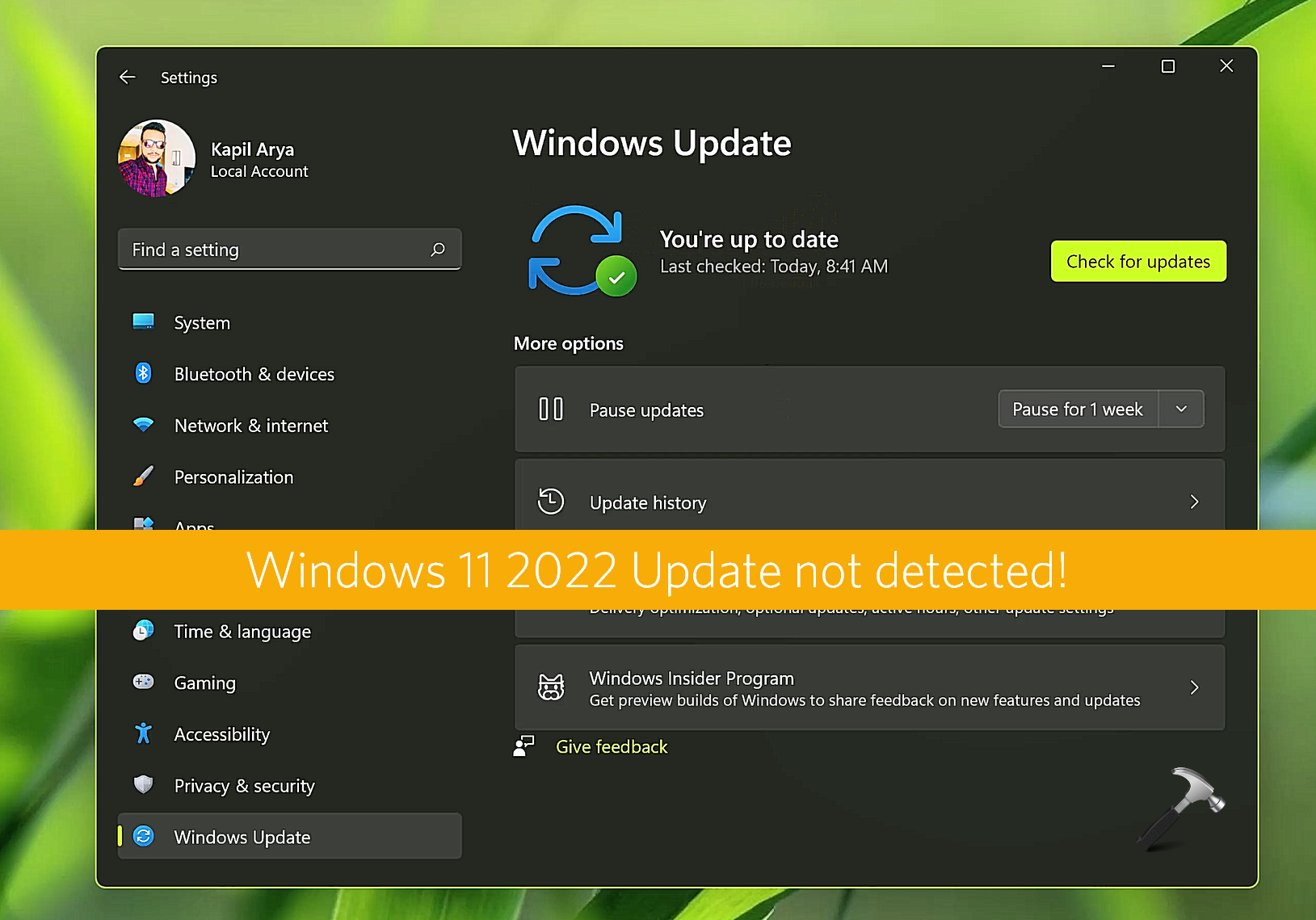This screenshot has width=1316, height=920.
Task: Select the Privacy & security shield icon
Action: pyautogui.click(x=144, y=784)
